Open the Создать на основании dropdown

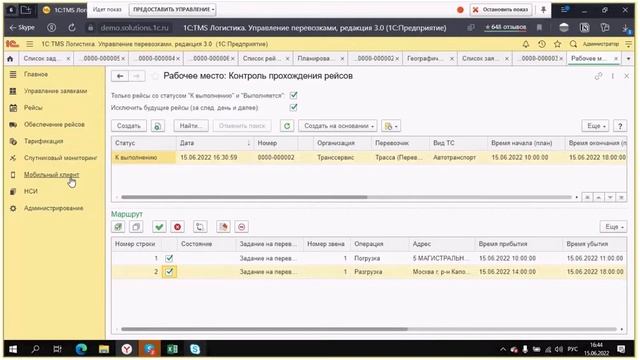click(x=338, y=126)
